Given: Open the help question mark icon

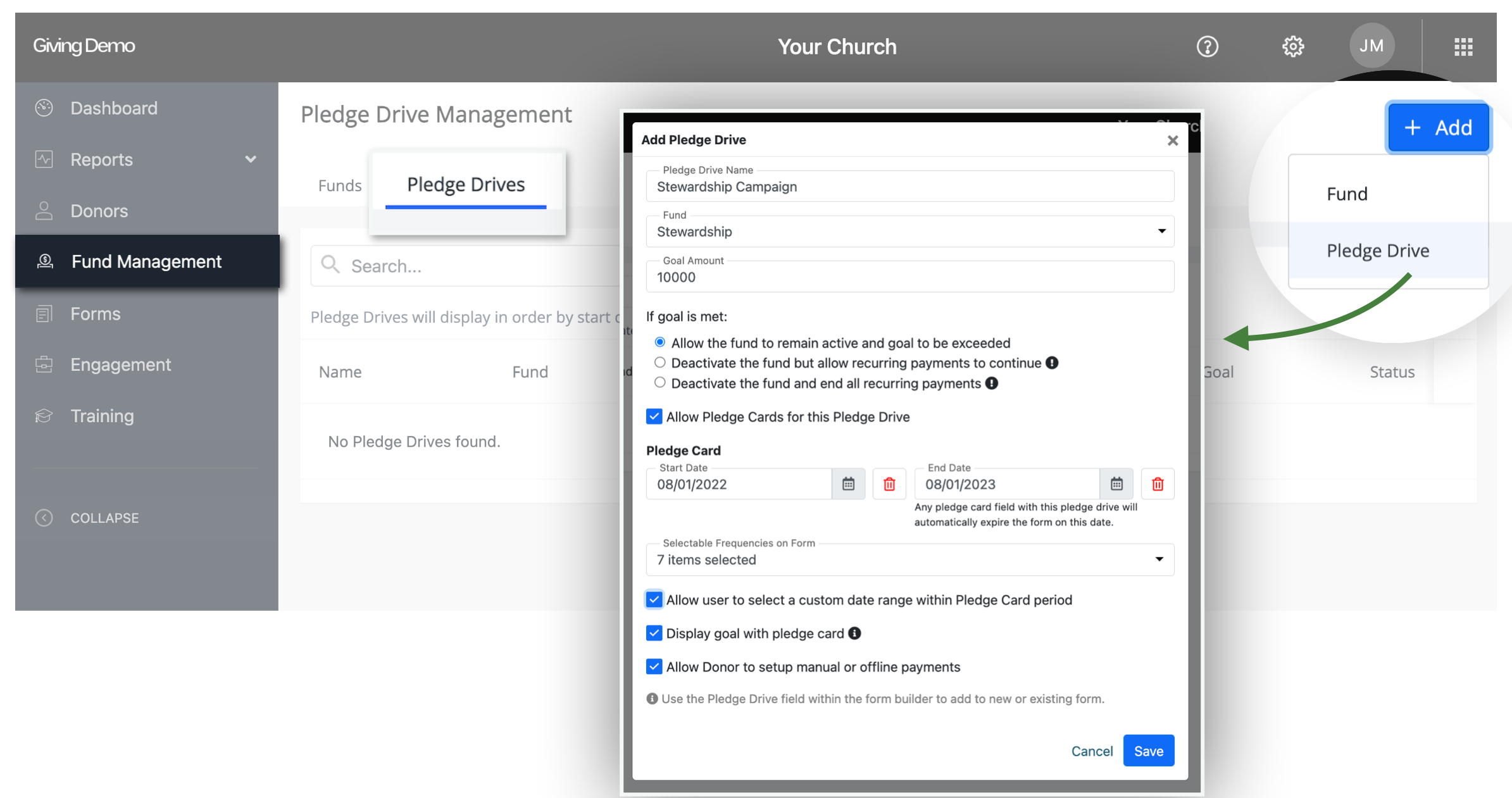Looking at the screenshot, I should (1207, 46).
